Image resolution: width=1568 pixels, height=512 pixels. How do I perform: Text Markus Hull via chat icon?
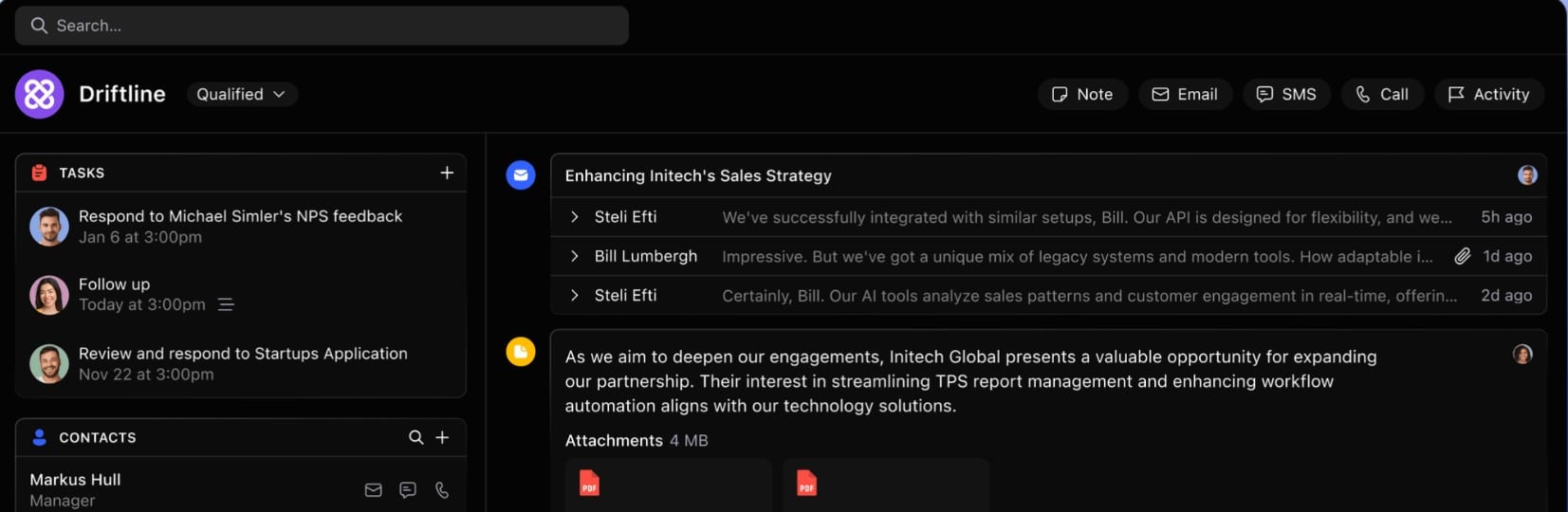tap(408, 490)
